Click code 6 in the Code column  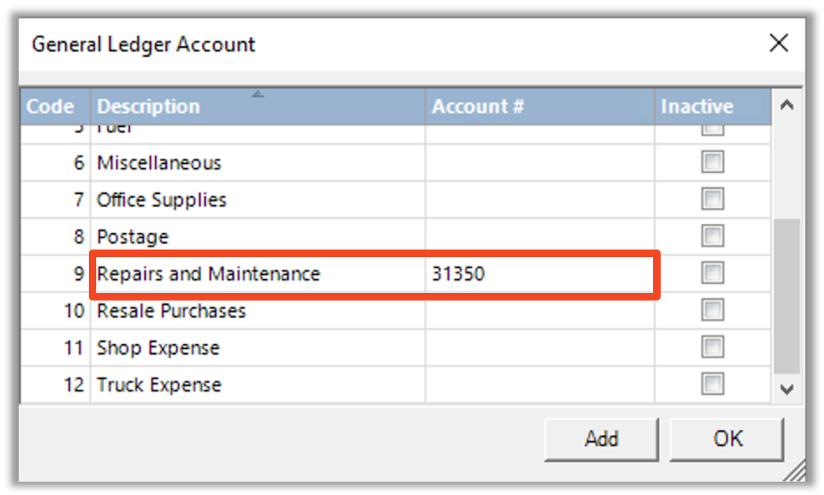point(78,163)
